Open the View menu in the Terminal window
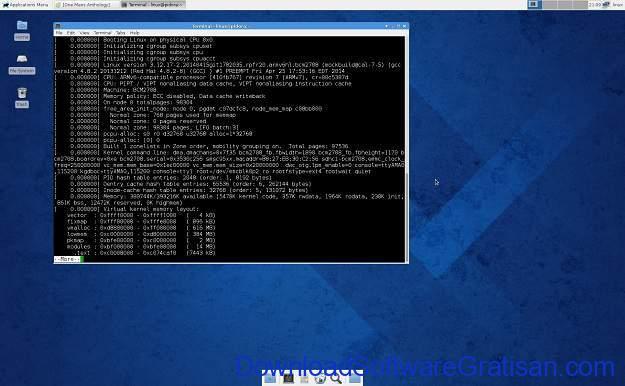Viewport: 625px width, 386px height. (84, 33)
